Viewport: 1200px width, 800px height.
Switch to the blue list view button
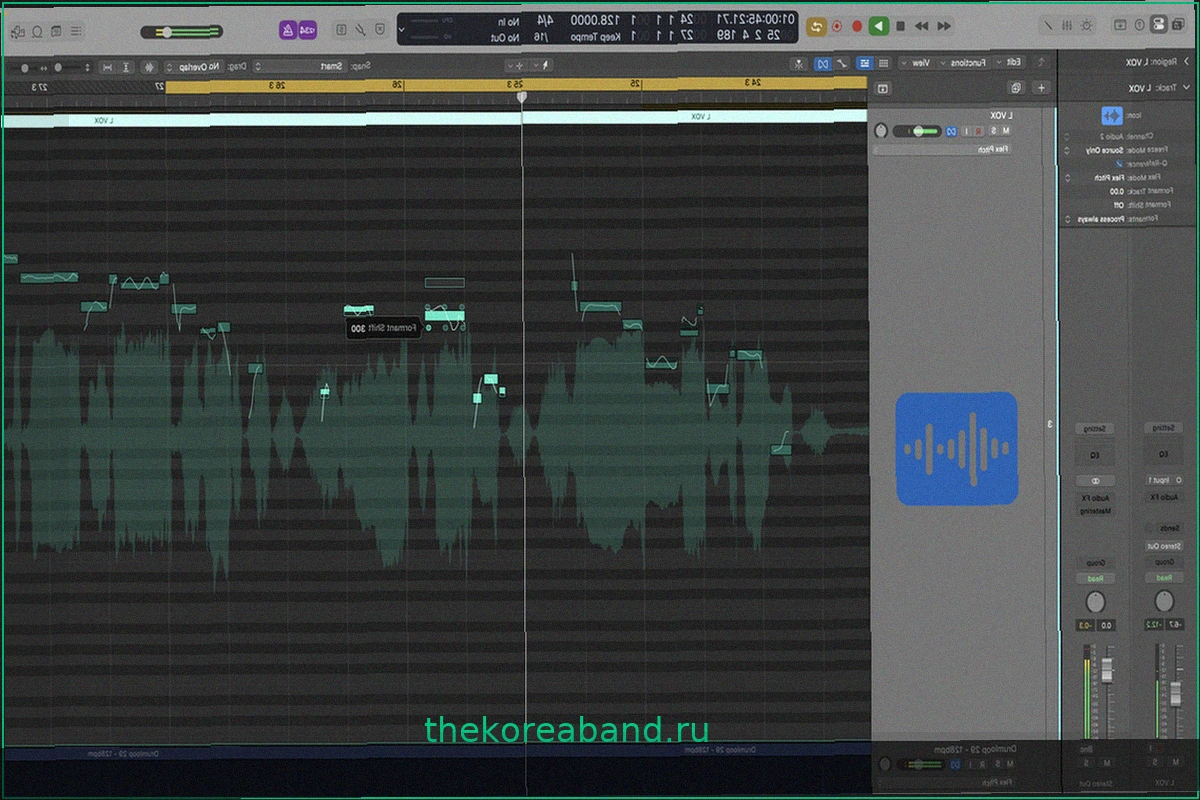(x=864, y=62)
